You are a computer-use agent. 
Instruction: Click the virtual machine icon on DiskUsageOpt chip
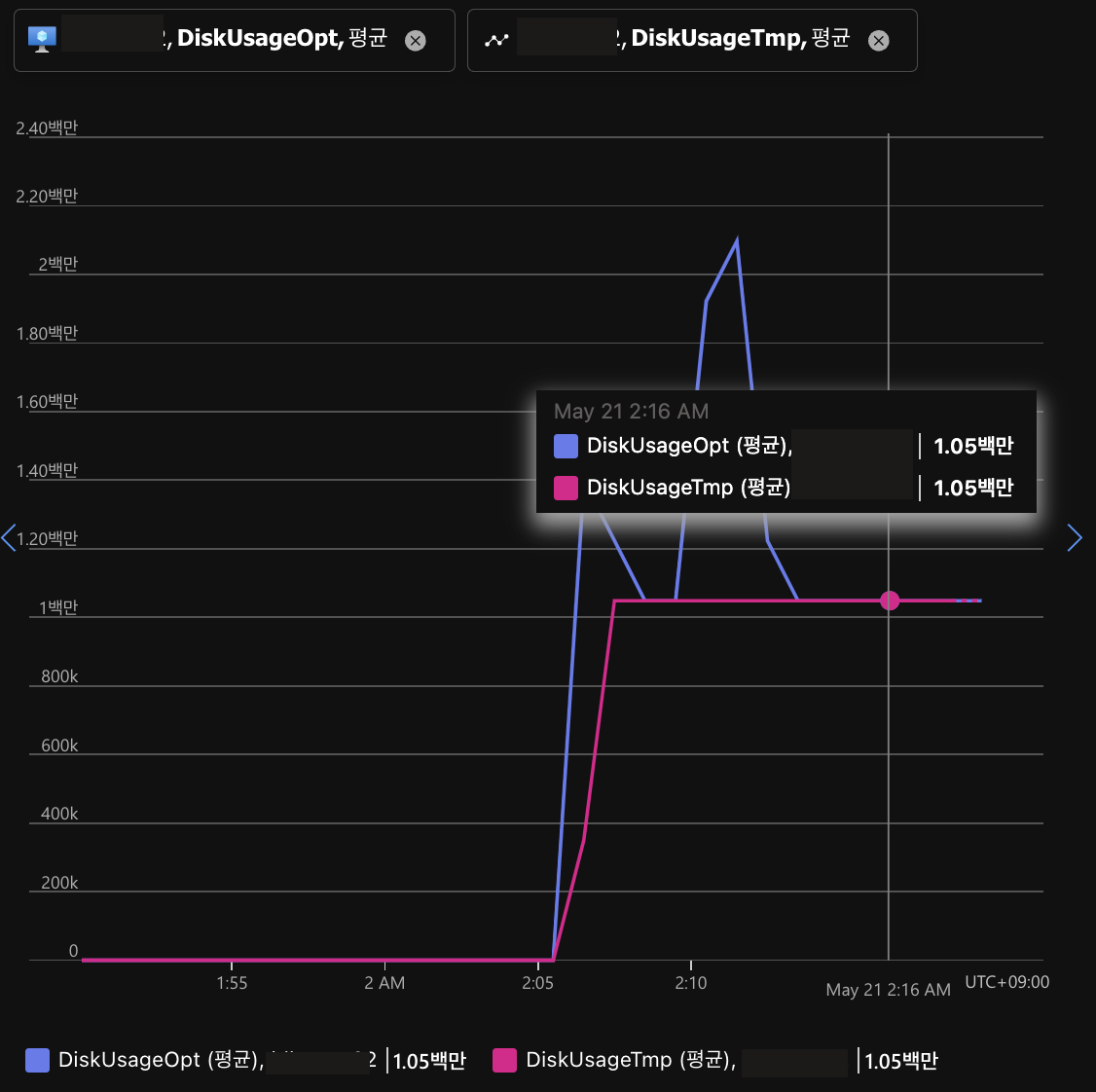(42, 39)
